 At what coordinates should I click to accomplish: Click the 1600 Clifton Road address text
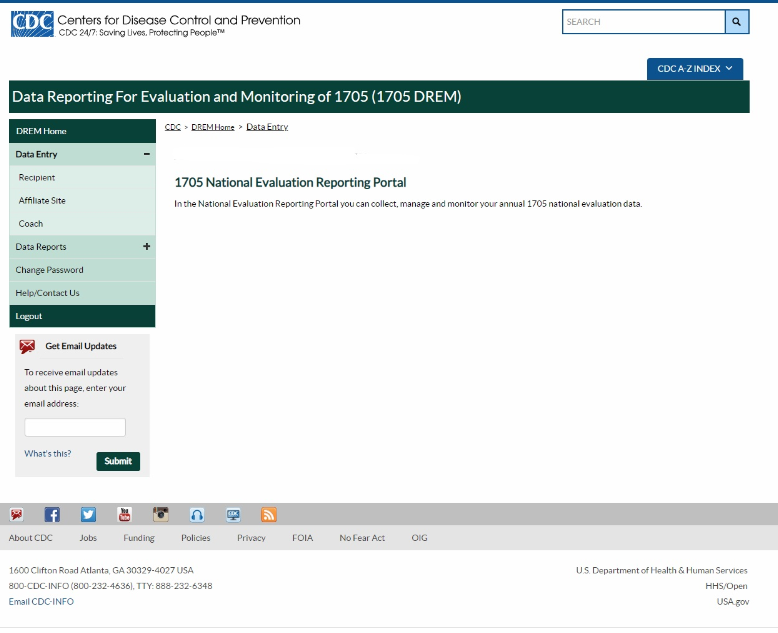101,570
